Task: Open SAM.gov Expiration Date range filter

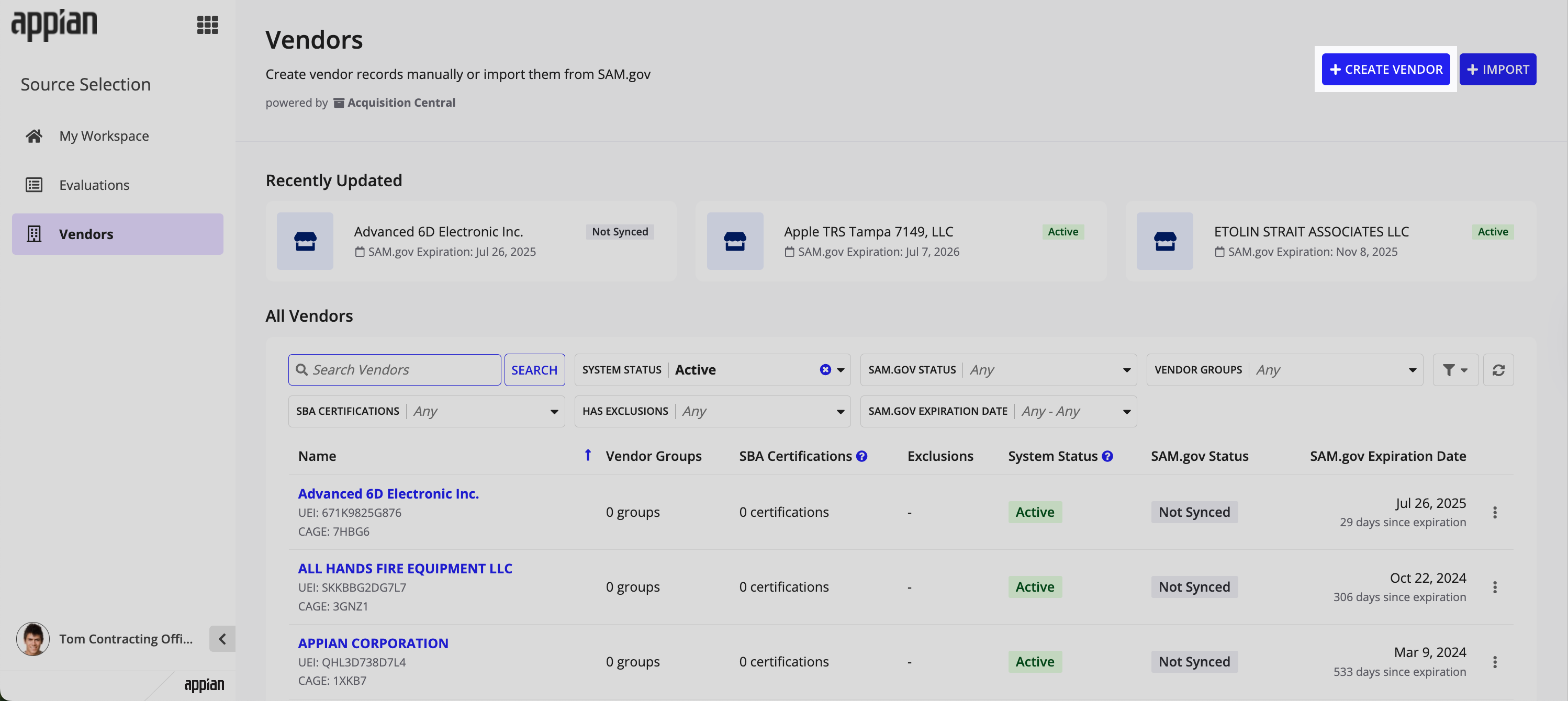Action: tap(998, 411)
